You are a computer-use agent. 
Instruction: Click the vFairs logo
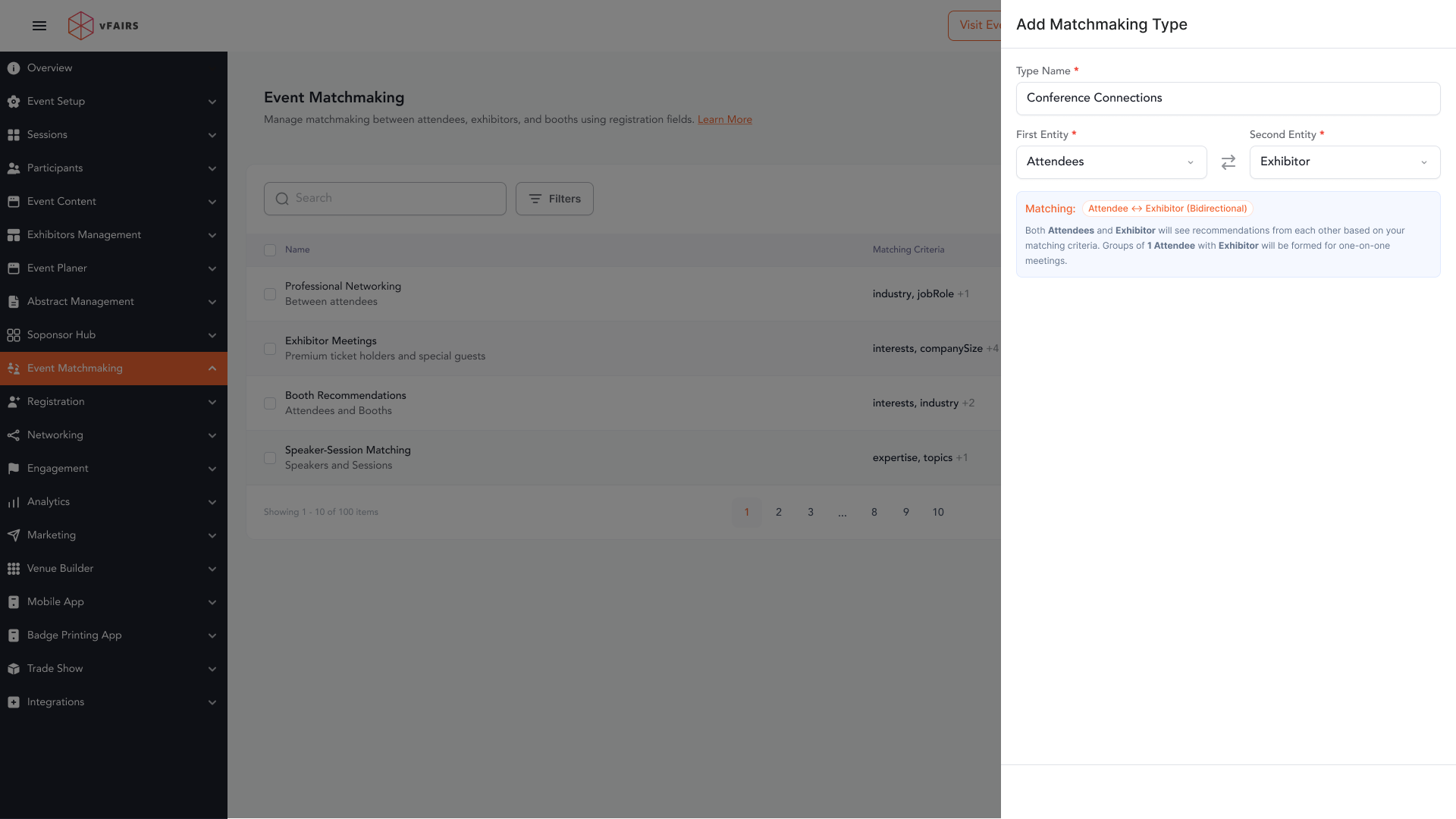click(103, 26)
